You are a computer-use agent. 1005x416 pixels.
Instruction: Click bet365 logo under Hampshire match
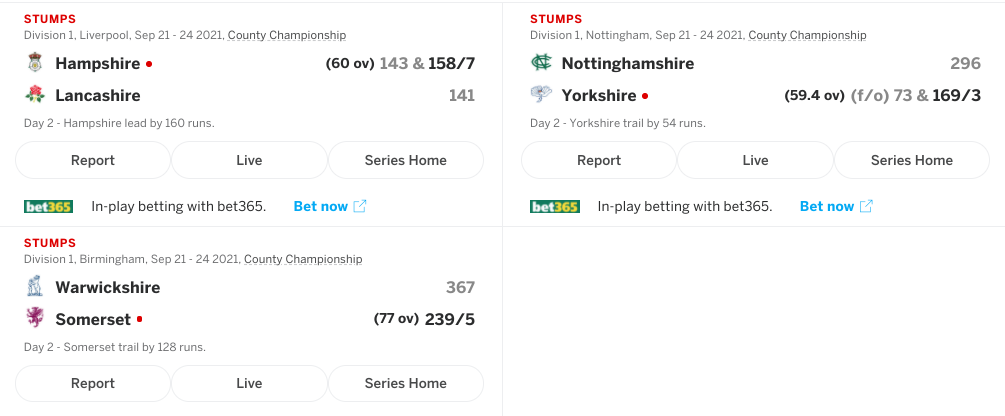[x=48, y=206]
